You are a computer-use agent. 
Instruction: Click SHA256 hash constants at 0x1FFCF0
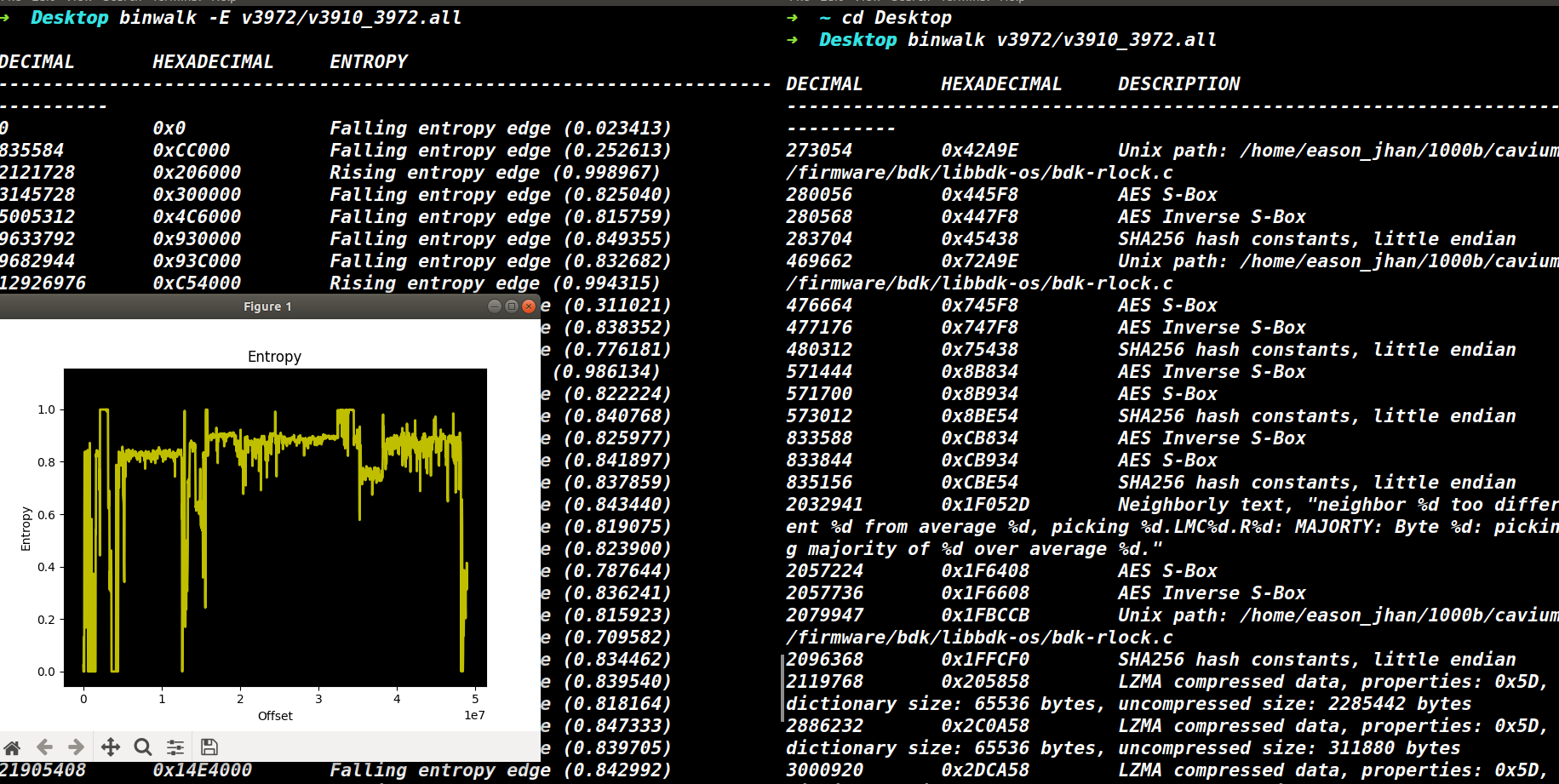click(x=1317, y=660)
